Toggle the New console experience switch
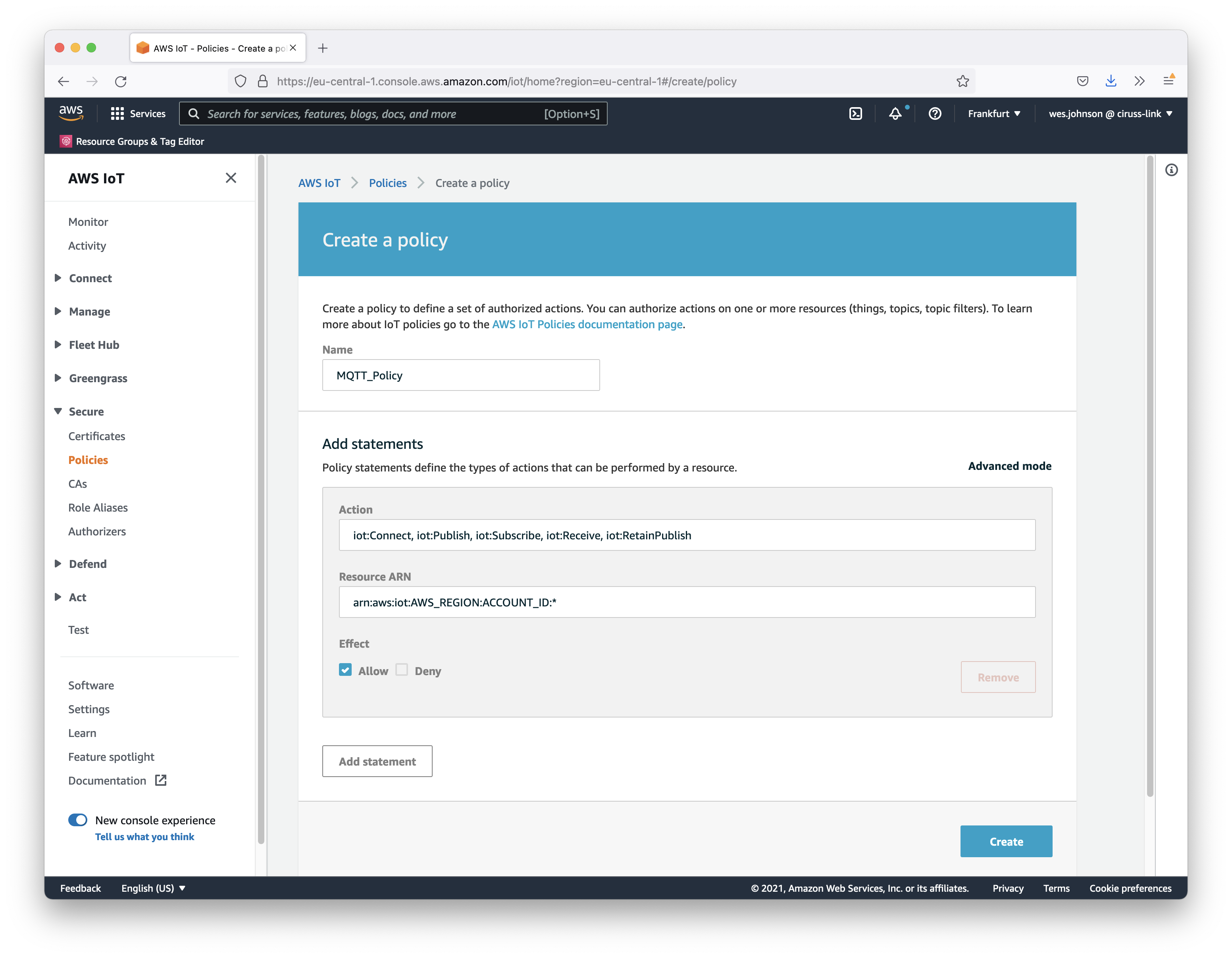The width and height of the screenshot is (1232, 958). click(x=78, y=820)
